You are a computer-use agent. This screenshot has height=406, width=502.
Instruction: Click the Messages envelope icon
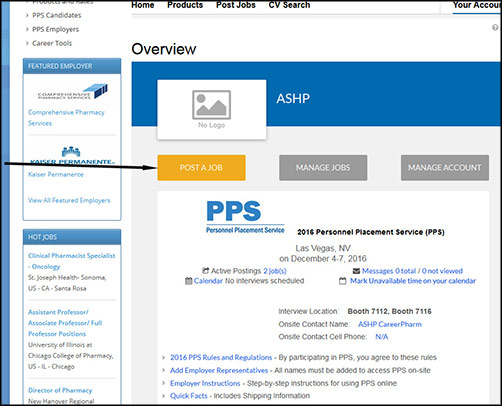coord(356,271)
